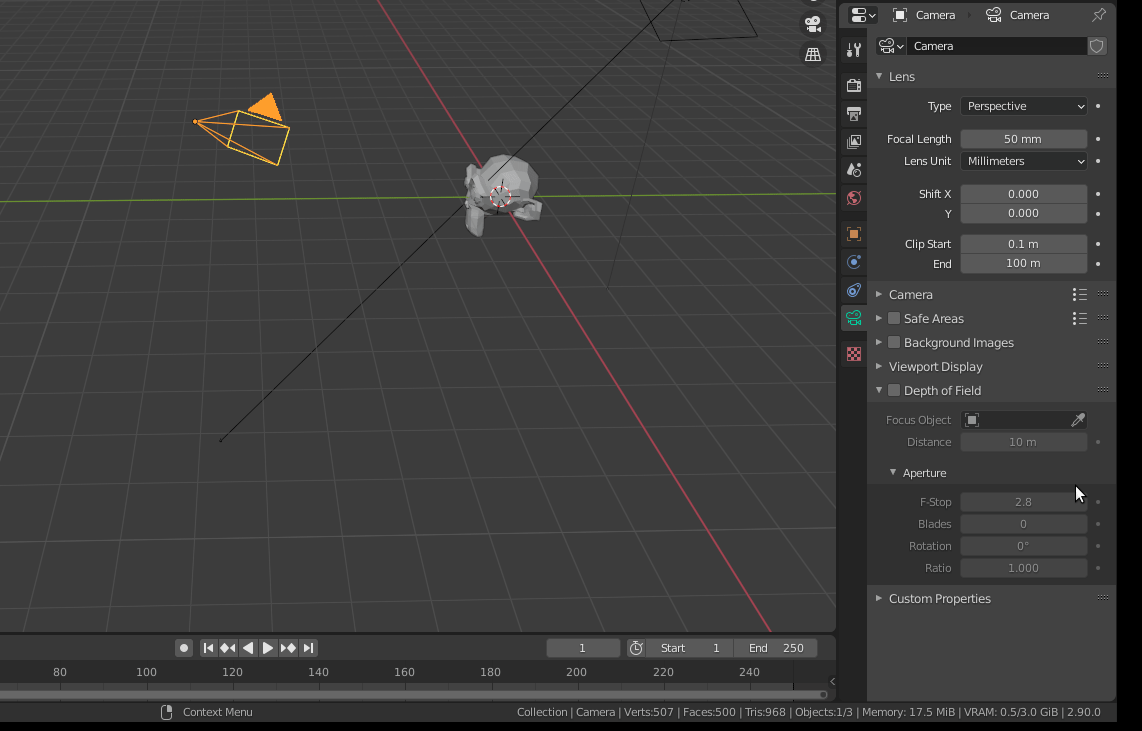This screenshot has width=1142, height=731.
Task: Collapse the Lens panel header
Action: point(900,76)
